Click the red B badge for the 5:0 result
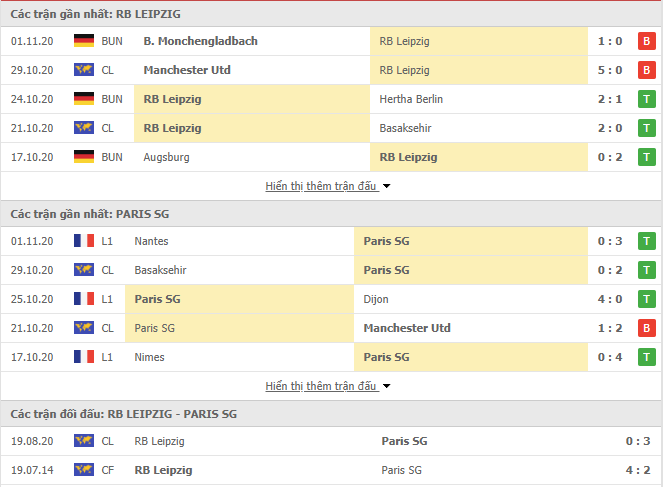The image size is (663, 487). click(647, 70)
